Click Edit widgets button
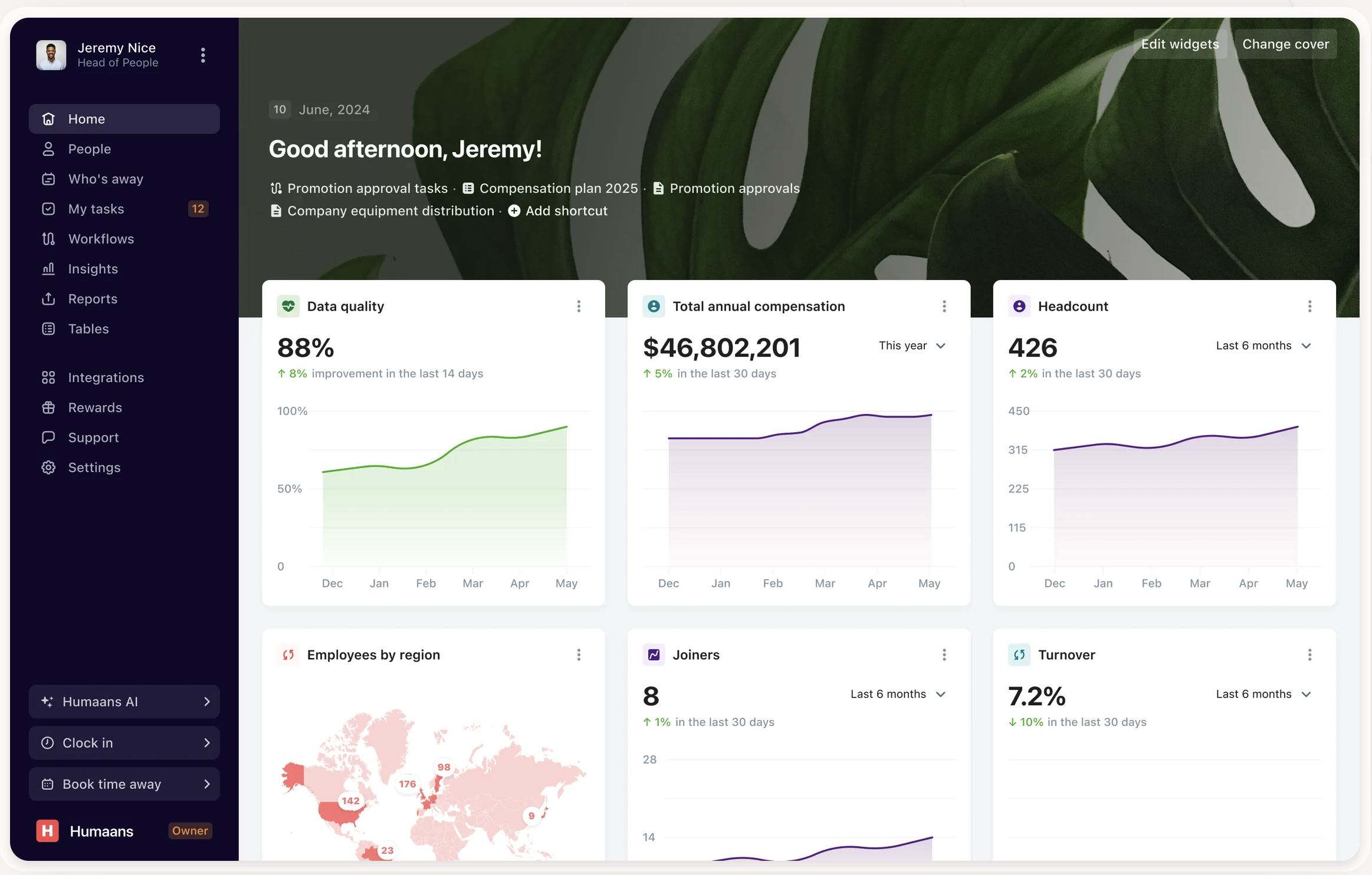The image size is (1372, 875). (1180, 44)
